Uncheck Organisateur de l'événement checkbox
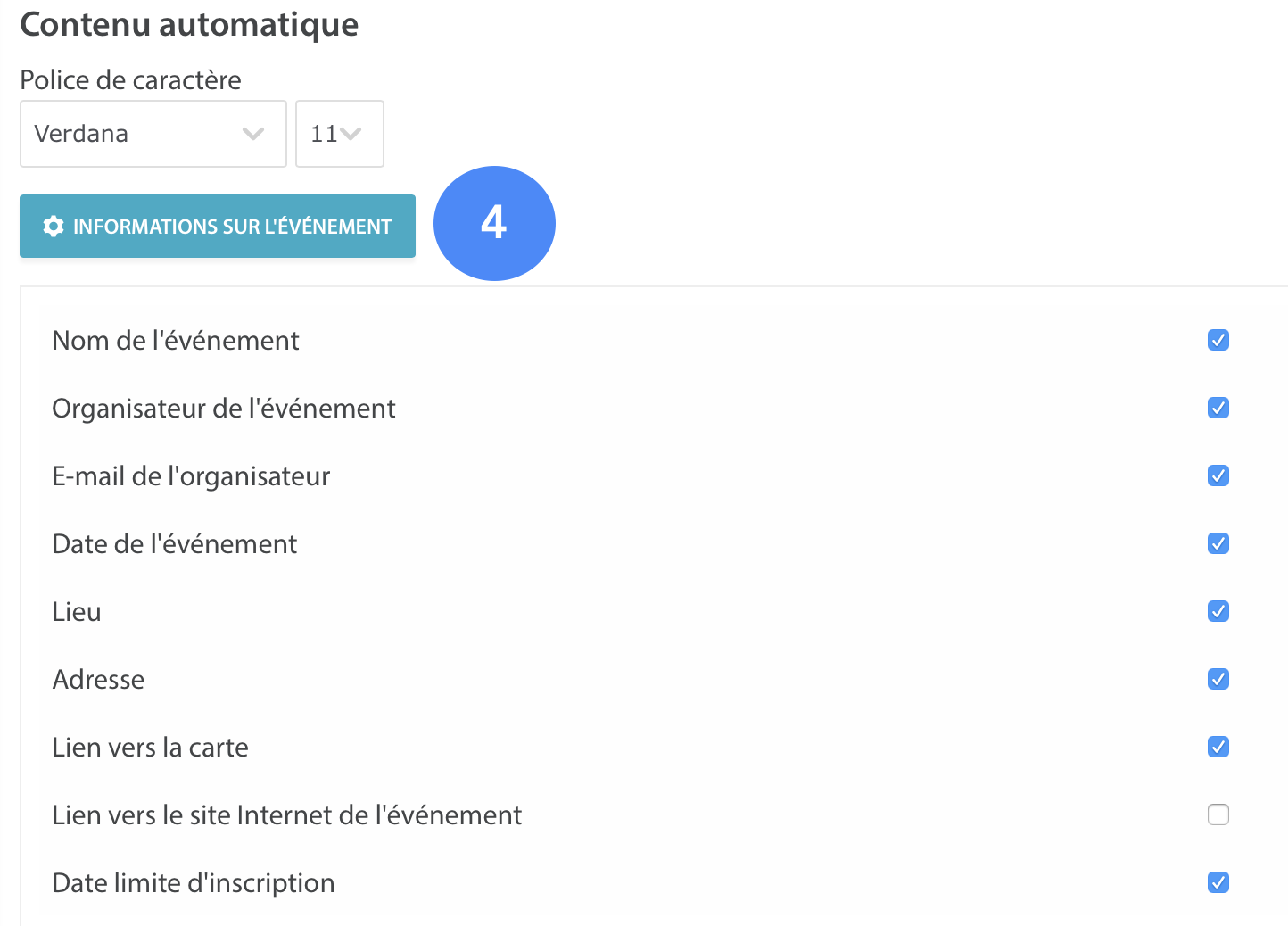Image resolution: width=1288 pixels, height=926 pixels. tap(1218, 408)
